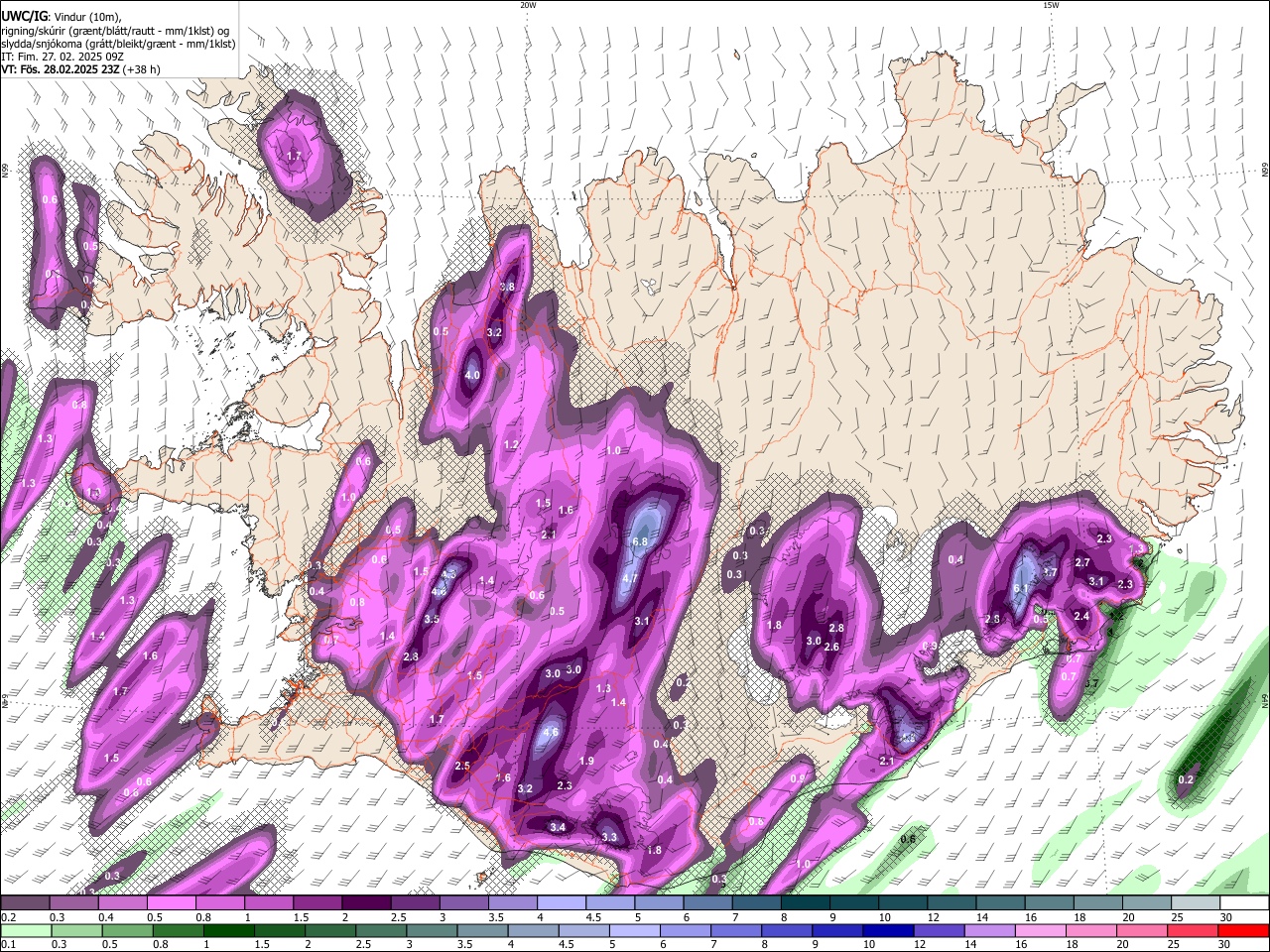Click the dark navy blue 10 swatch, lower scale

coord(887,931)
